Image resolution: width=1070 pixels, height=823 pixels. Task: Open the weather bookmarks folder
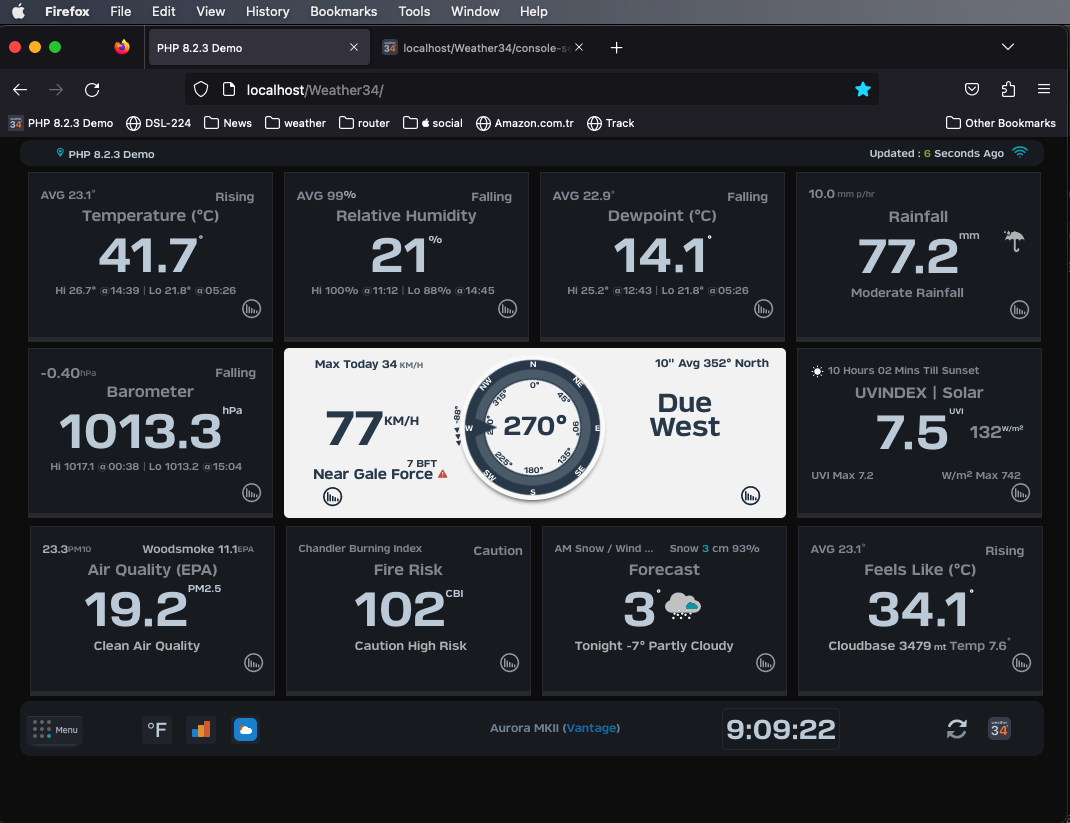click(295, 123)
